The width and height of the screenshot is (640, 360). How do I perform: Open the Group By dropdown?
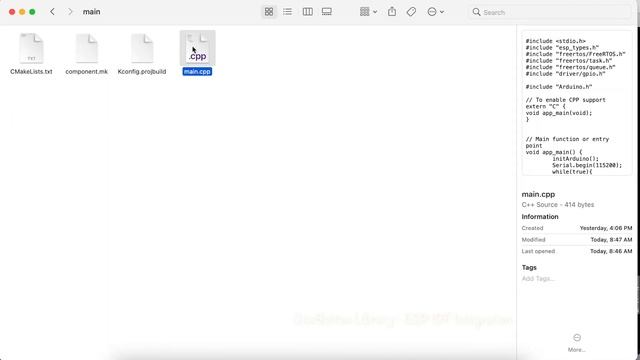point(368,12)
